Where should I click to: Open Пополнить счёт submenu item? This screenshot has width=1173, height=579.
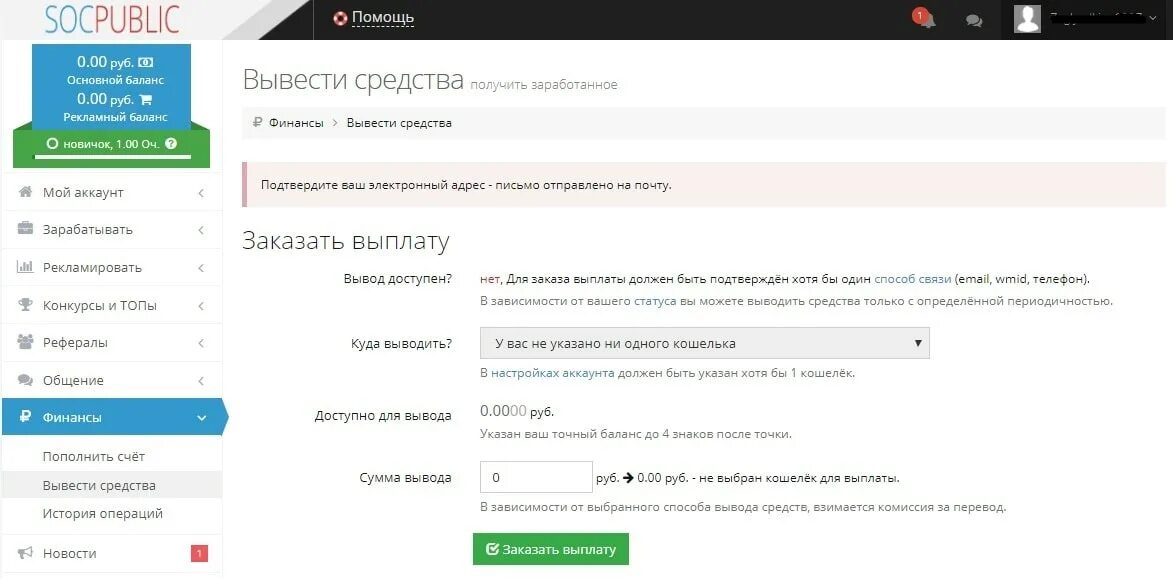pyautogui.click(x=94, y=456)
